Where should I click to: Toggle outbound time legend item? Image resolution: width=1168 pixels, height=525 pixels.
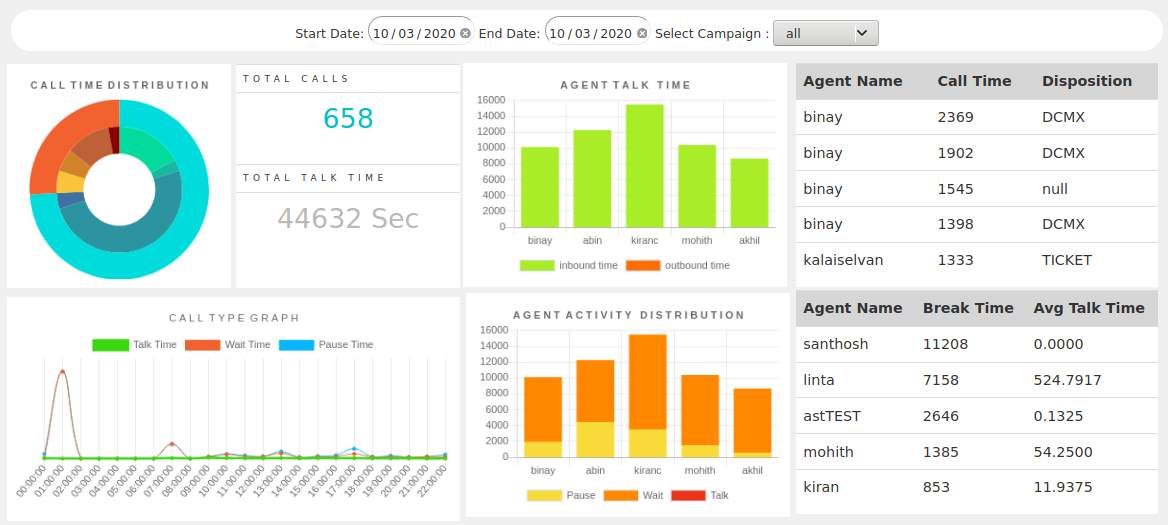click(677, 266)
